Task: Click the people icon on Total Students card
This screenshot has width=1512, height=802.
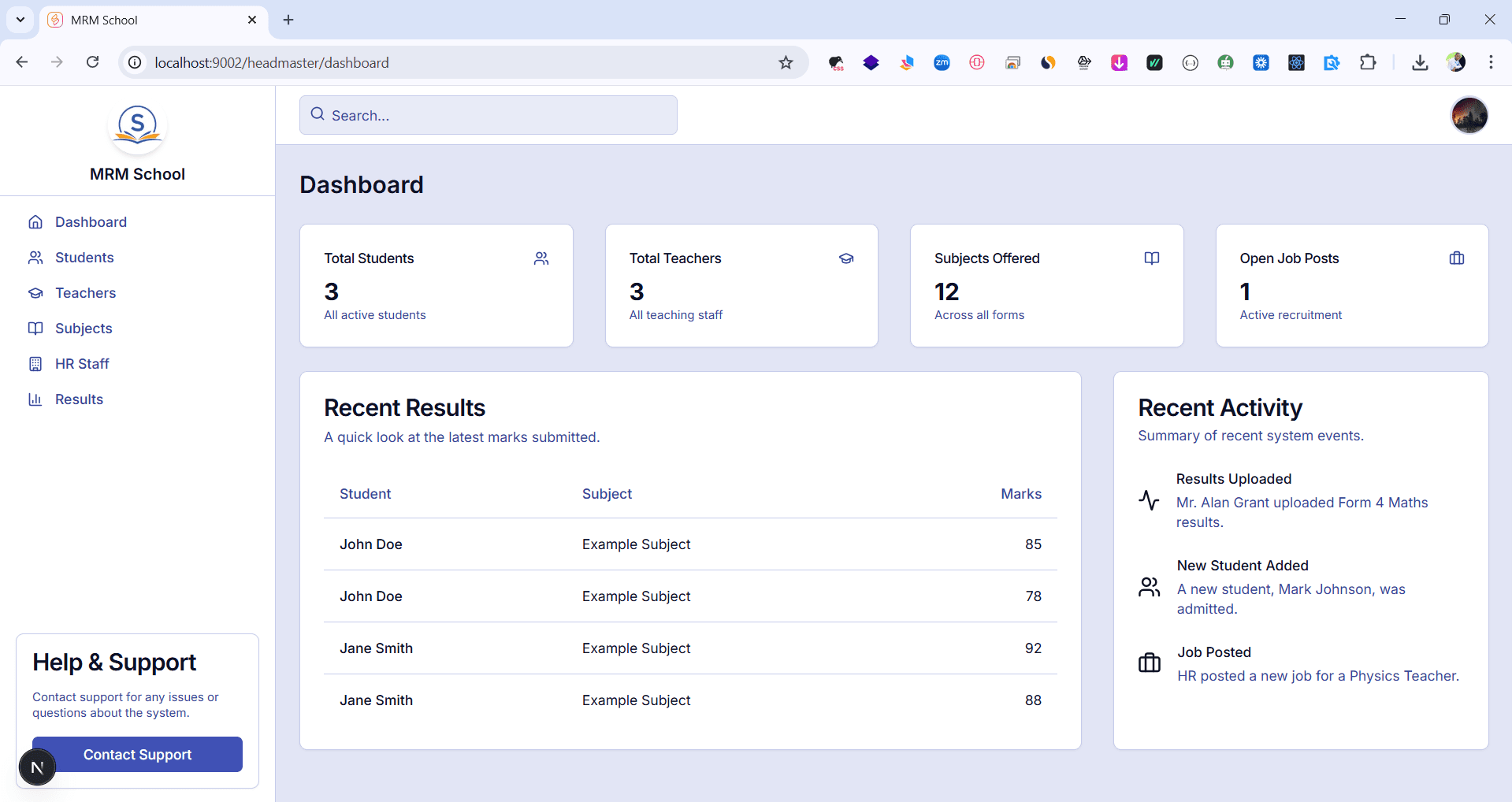Action: pyautogui.click(x=541, y=258)
